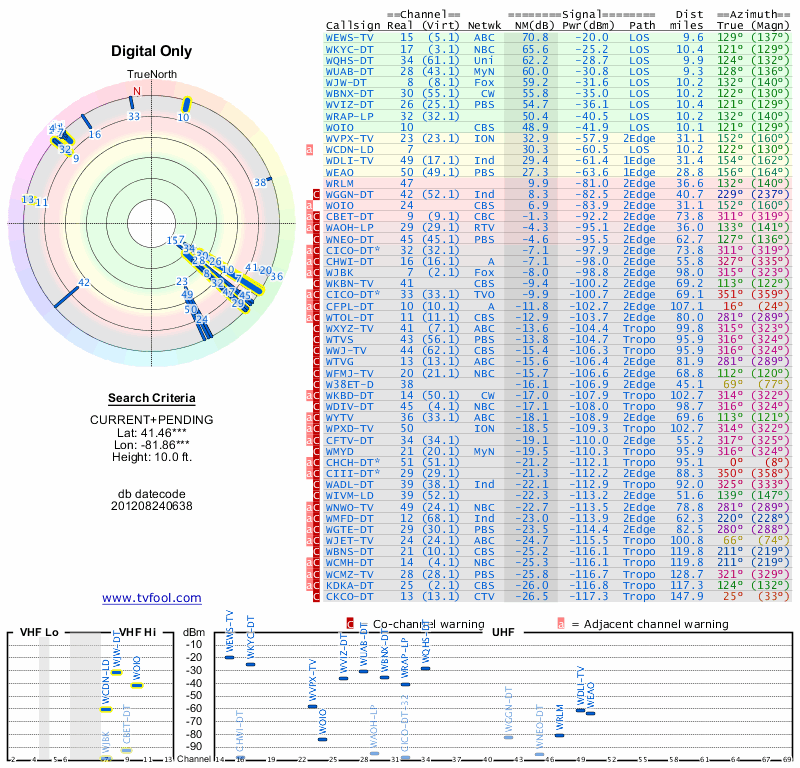Screen dimensions: 800x768
Task: Click the co-channel icon beside WRLM's next row WKBN-TV
Action: click(x=316, y=284)
